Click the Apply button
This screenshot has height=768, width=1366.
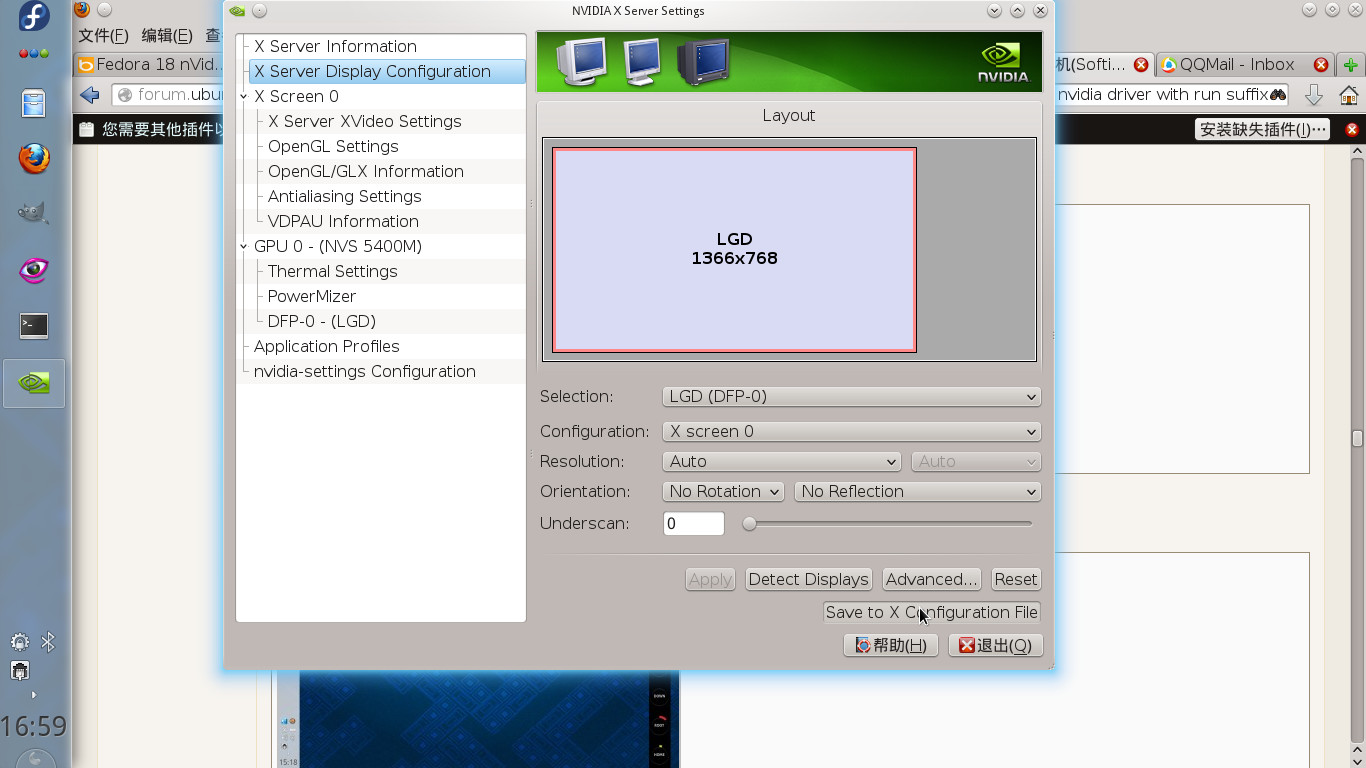[x=711, y=580]
